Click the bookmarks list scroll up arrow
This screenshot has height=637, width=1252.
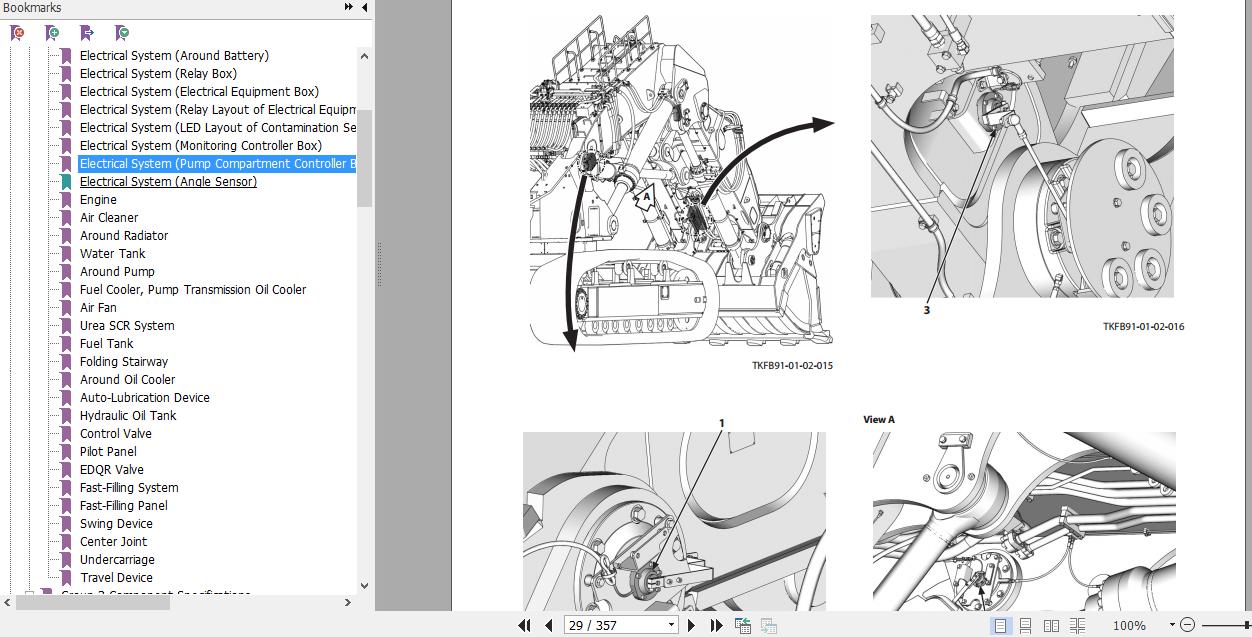click(364, 56)
